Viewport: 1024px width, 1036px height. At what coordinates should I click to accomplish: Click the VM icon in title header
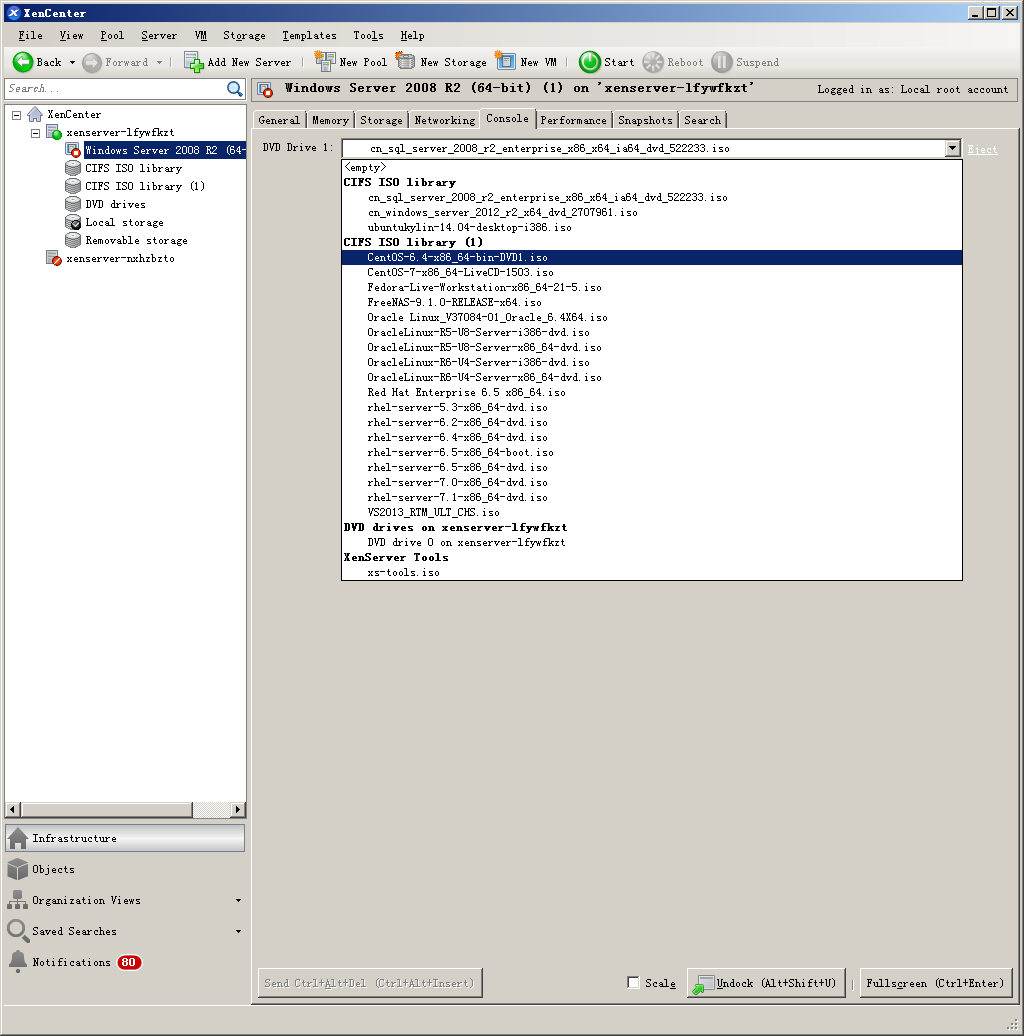point(266,89)
